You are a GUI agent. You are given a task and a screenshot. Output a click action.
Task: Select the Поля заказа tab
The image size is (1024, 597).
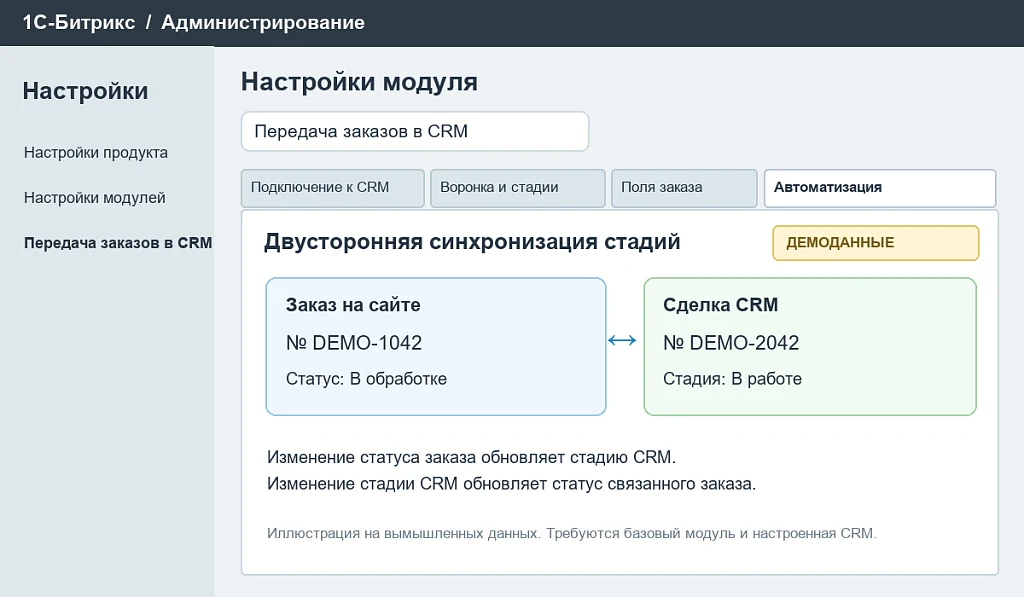(x=684, y=188)
